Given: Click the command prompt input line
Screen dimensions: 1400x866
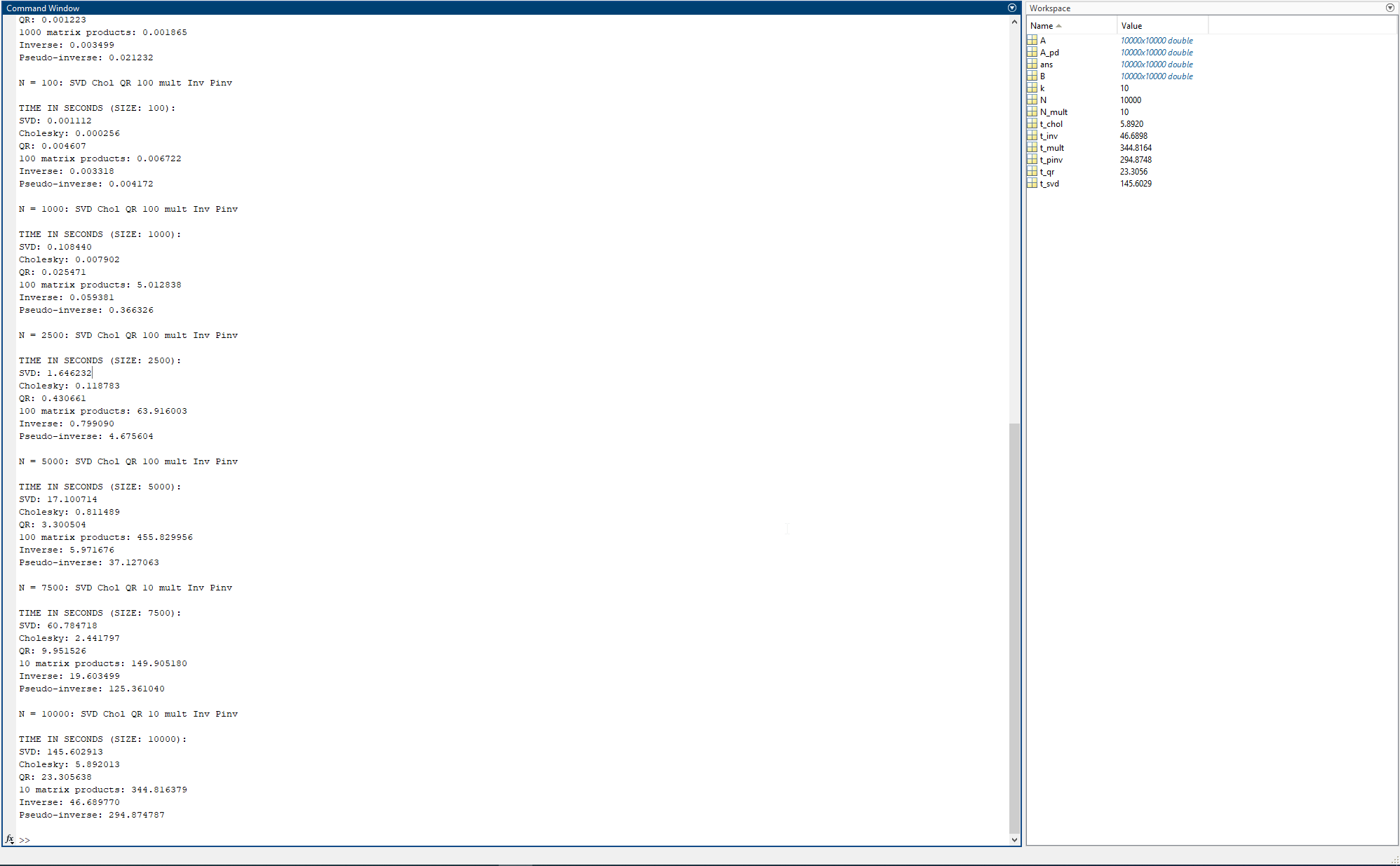Looking at the screenshot, I should pyautogui.click(x=491, y=839).
